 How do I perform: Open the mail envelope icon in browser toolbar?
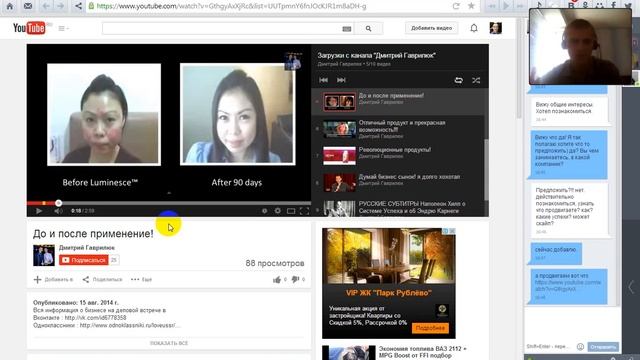(x=27, y=6)
